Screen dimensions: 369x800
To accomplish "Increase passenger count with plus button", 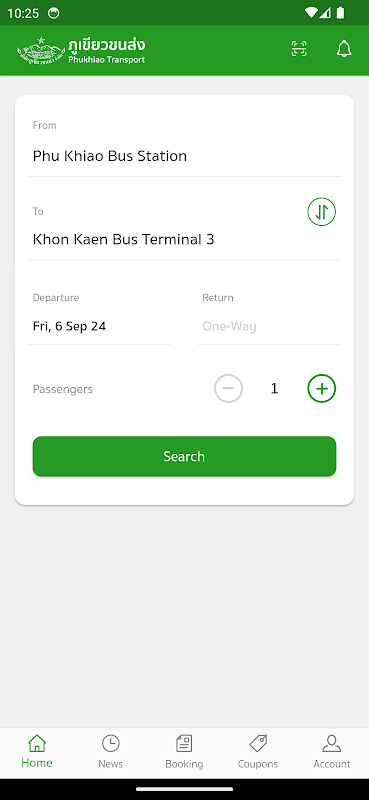I will (x=322, y=389).
